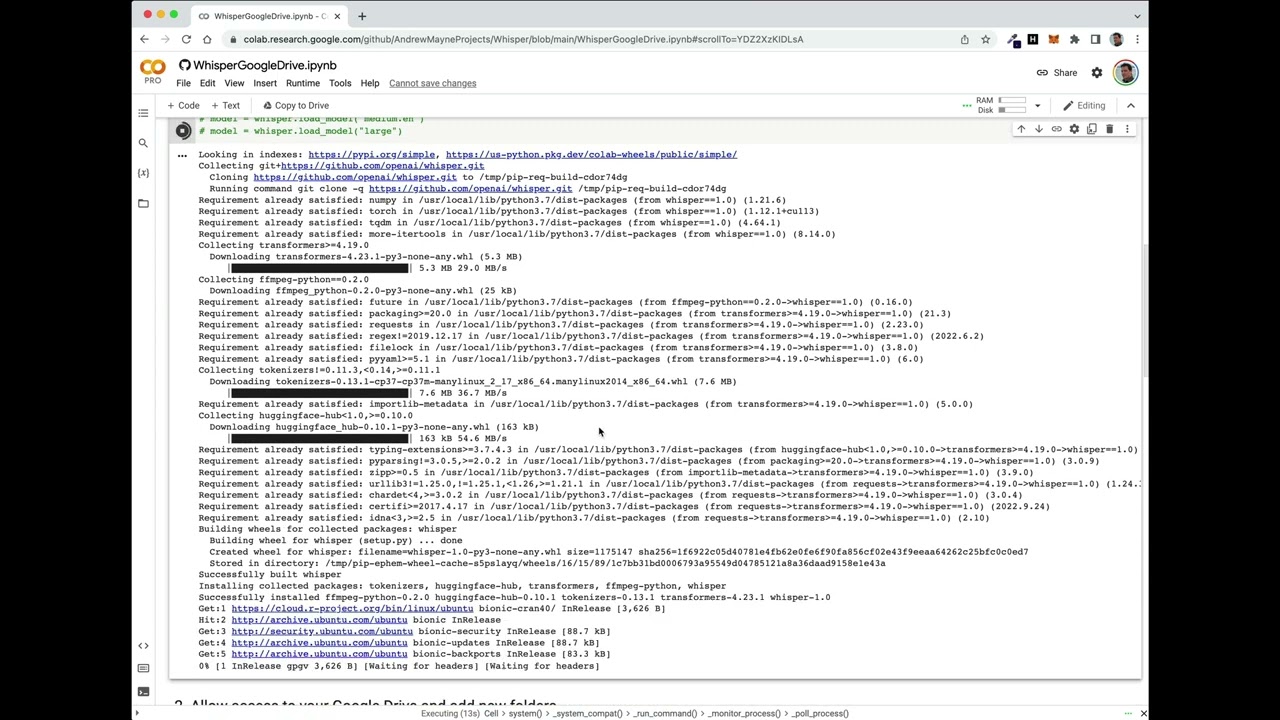Open more cell actions menu
Screen dimensions: 1280x720
[x=1127, y=129]
